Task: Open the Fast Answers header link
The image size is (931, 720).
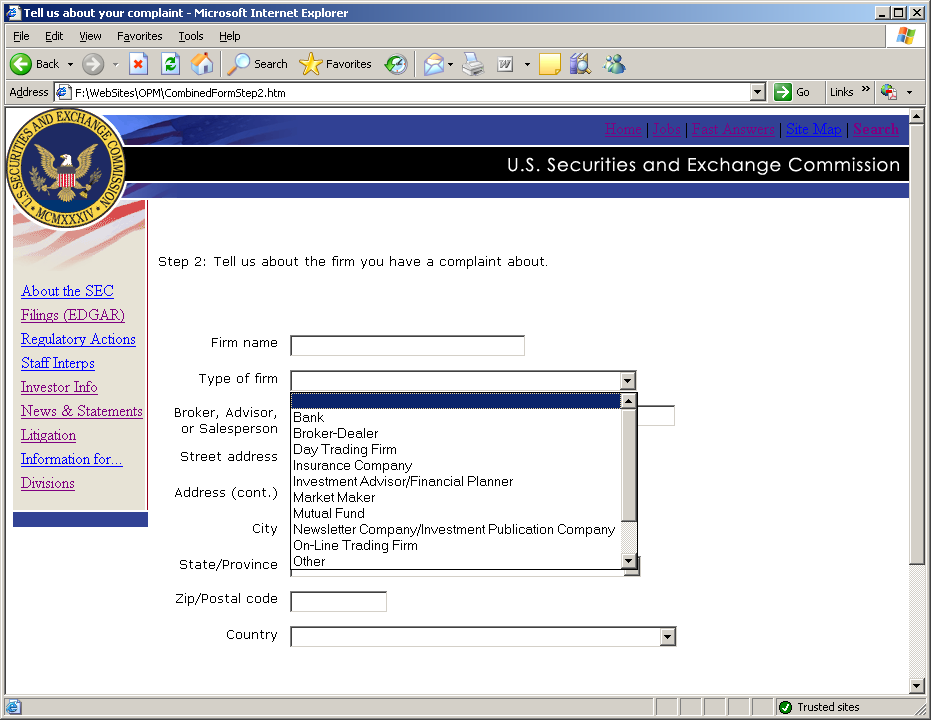Action: click(x=733, y=129)
